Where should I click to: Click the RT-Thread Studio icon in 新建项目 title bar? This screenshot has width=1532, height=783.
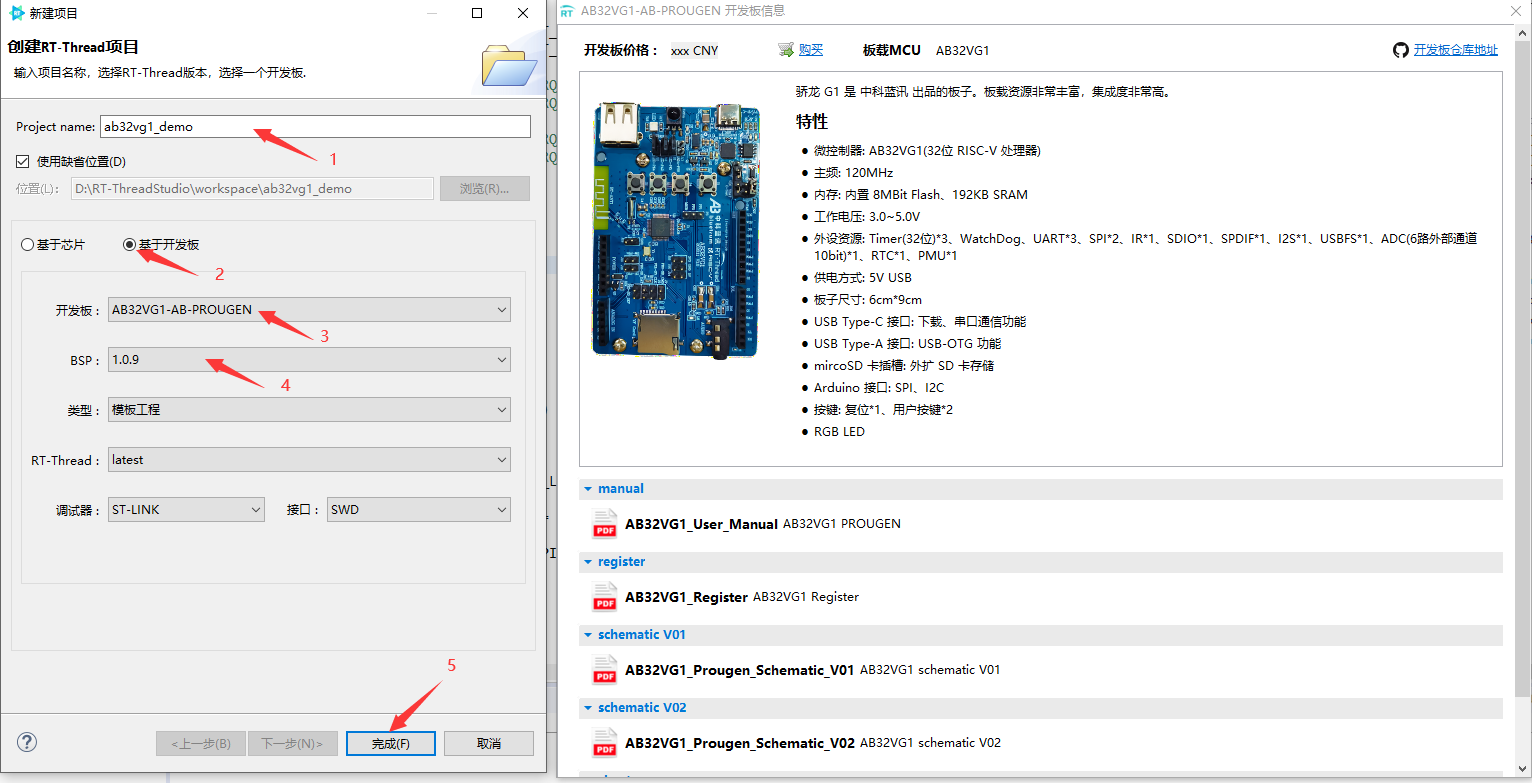point(17,13)
